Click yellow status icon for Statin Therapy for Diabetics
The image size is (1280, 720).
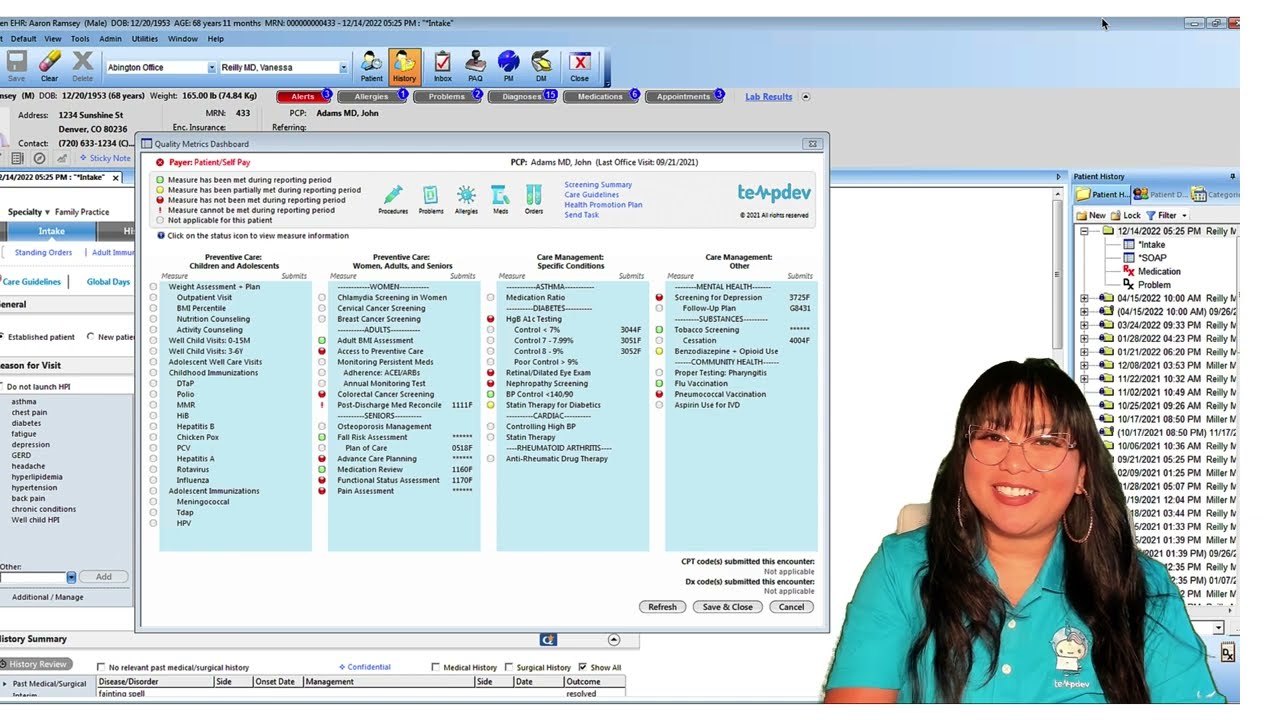[x=491, y=405]
